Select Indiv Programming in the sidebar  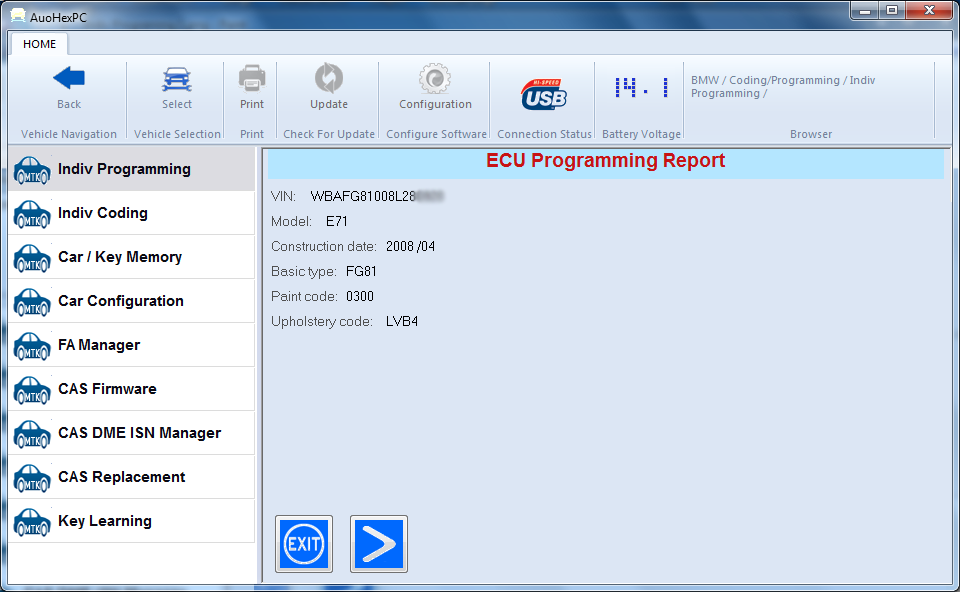click(x=132, y=169)
